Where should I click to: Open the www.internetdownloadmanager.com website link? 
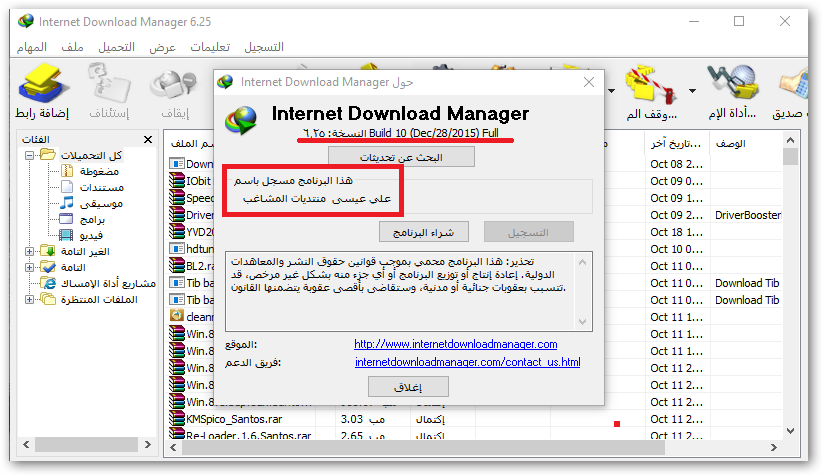coord(469,344)
